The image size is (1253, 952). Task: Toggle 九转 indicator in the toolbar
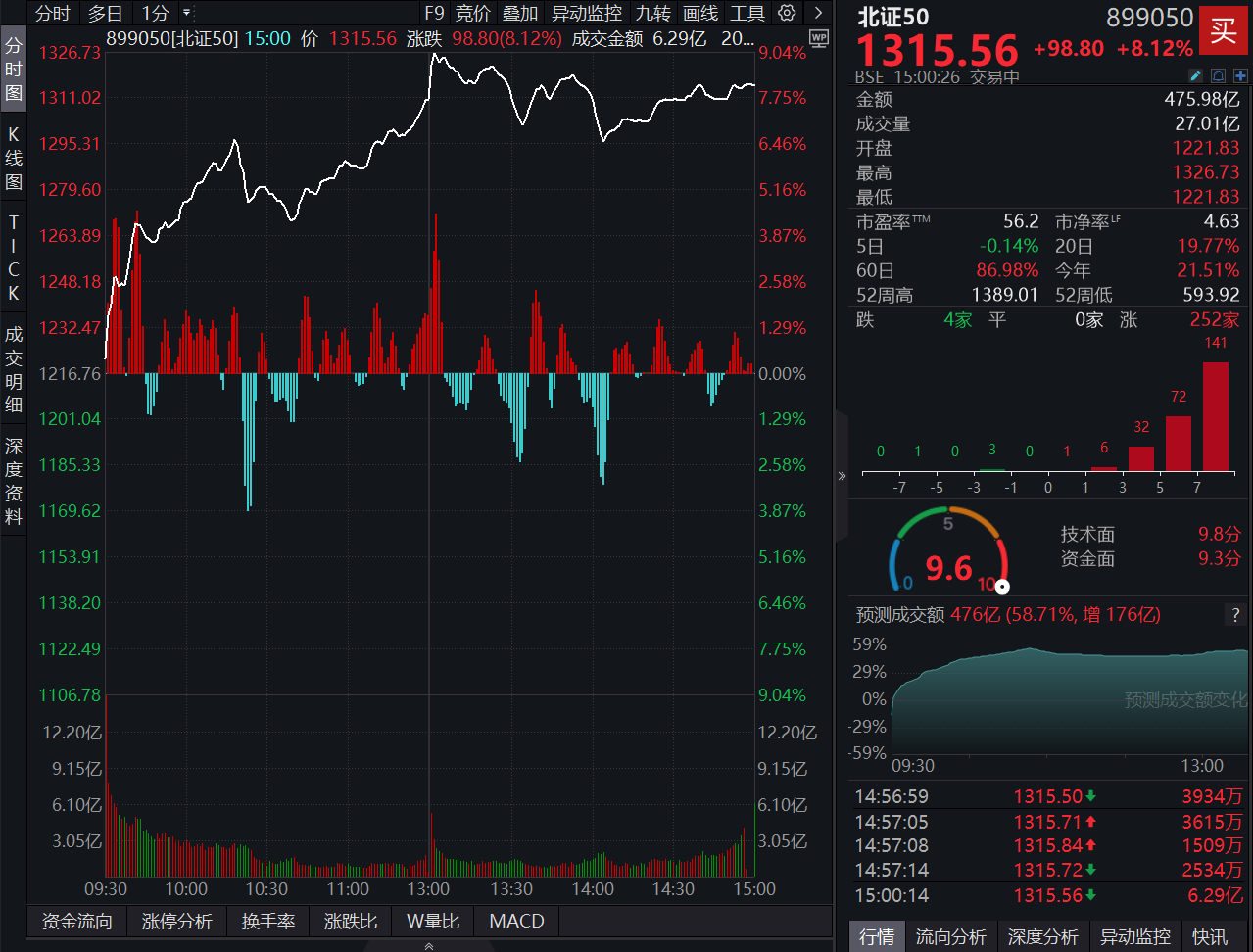pyautogui.click(x=652, y=13)
